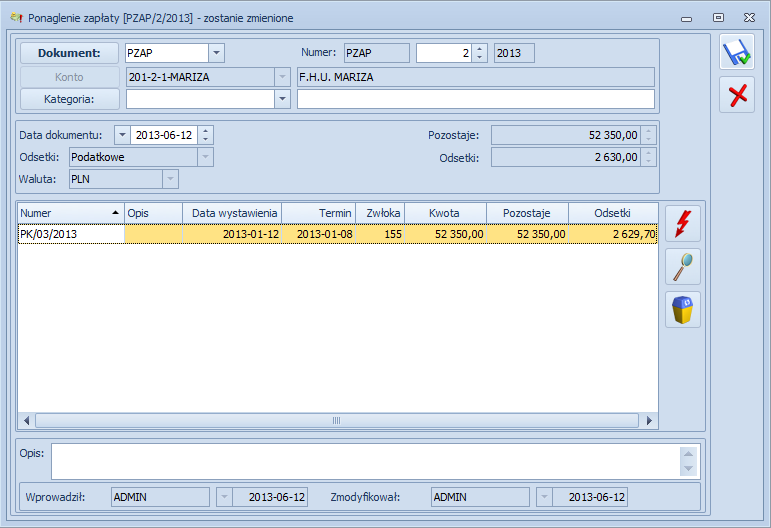The height and width of the screenshot is (528, 771).
Task: Open the Zmodyfikował date dropdown arrow
Action: pos(544,497)
